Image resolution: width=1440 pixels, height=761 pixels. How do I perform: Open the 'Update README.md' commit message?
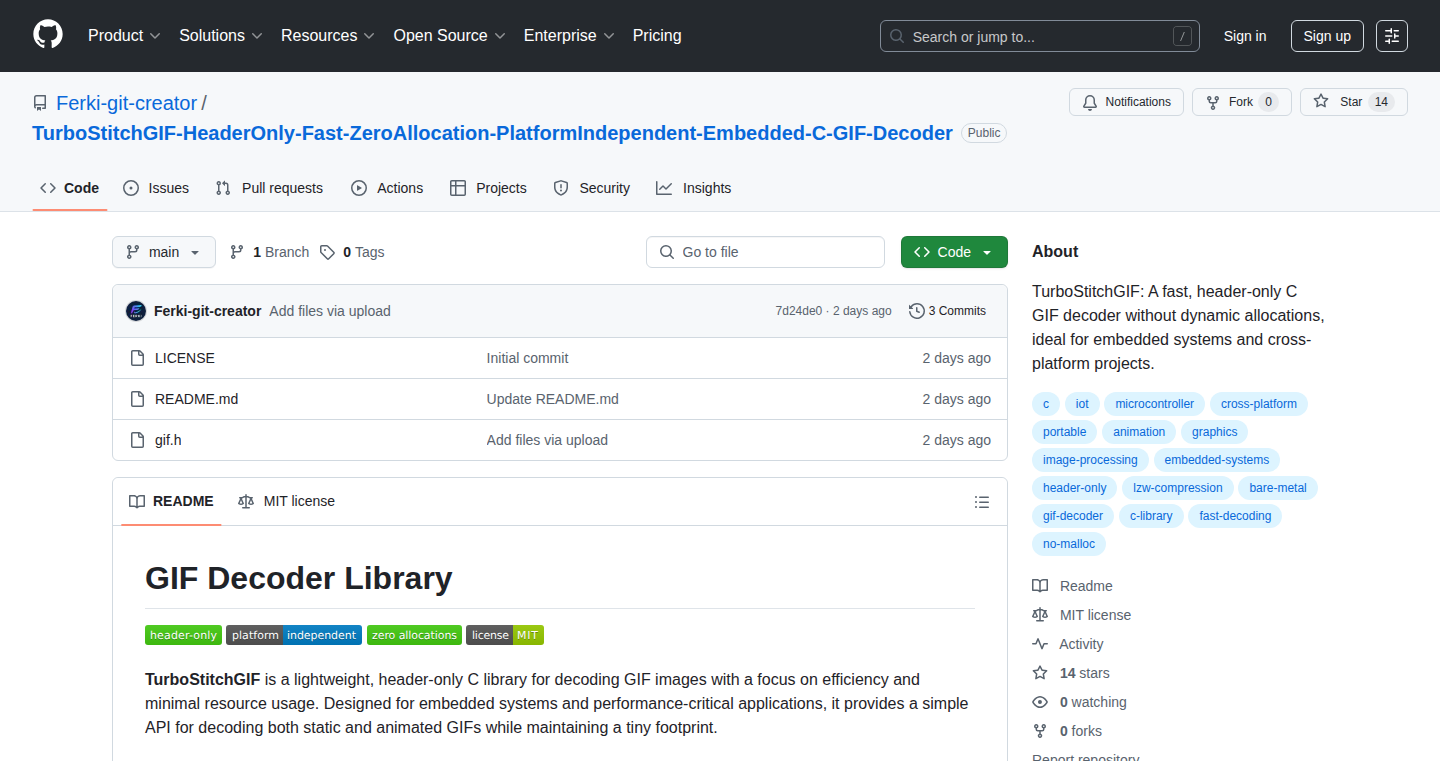(x=553, y=399)
